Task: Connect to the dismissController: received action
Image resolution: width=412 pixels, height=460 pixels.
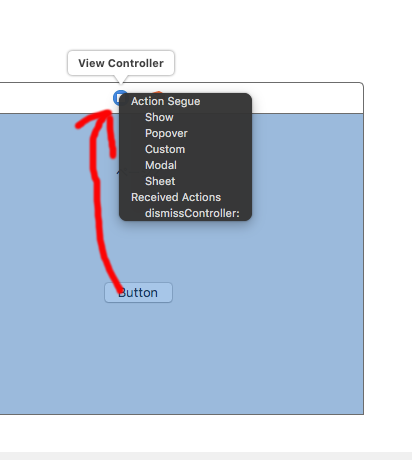Action: point(192,213)
